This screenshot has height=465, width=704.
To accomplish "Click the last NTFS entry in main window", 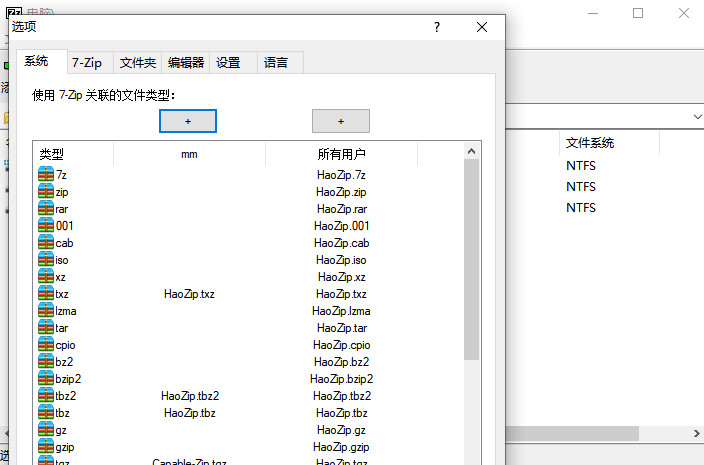I will pos(581,207).
